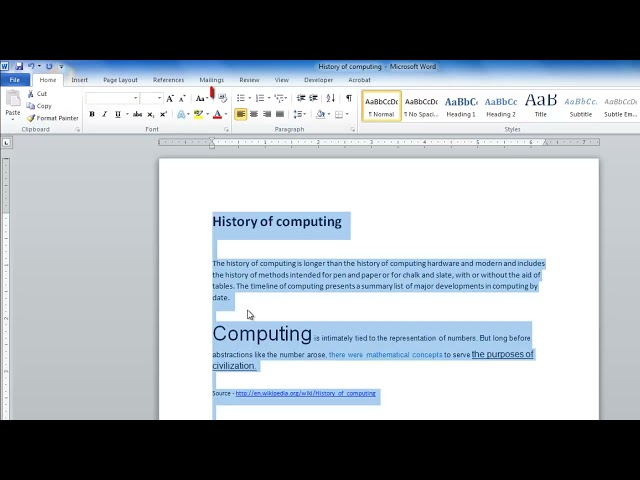Open the Change Case menu
640x480 pixels.
pos(201,98)
